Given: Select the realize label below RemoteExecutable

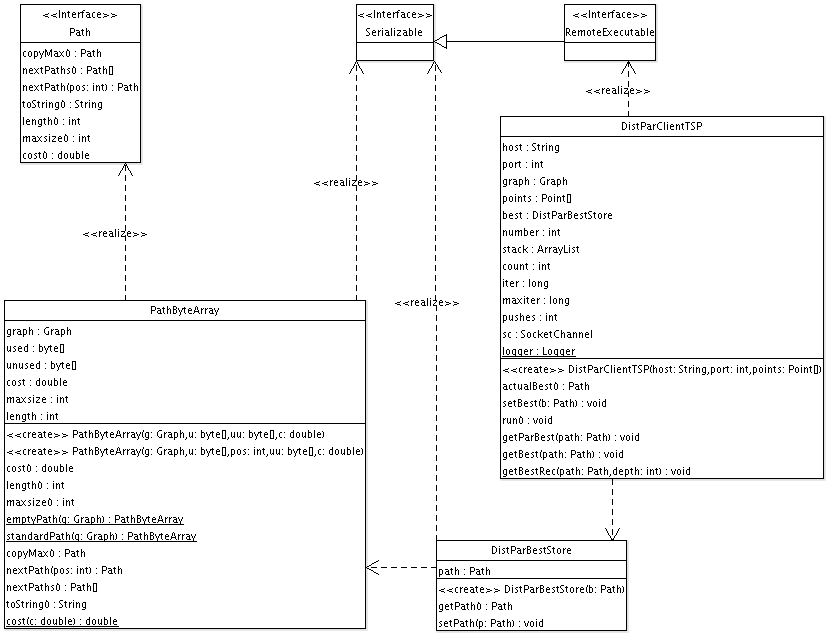Looking at the screenshot, I should (618, 91).
